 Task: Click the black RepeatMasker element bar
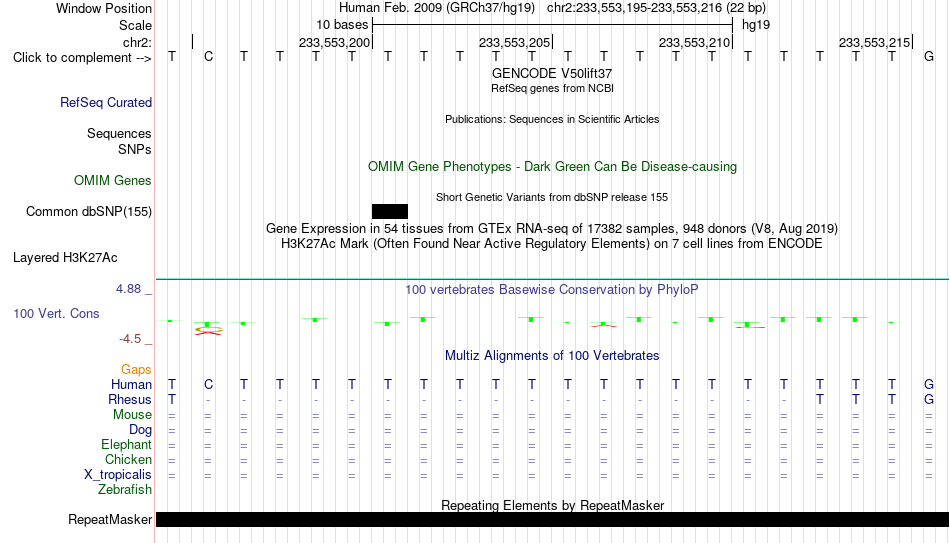pyautogui.click(x=553, y=519)
